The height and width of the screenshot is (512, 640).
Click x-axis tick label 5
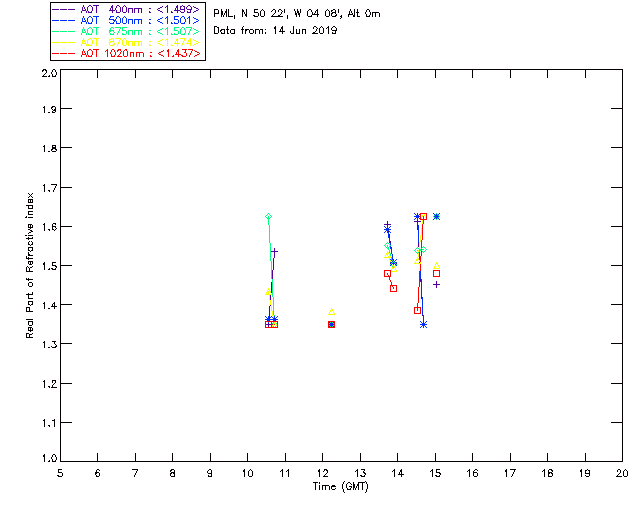pos(60,473)
